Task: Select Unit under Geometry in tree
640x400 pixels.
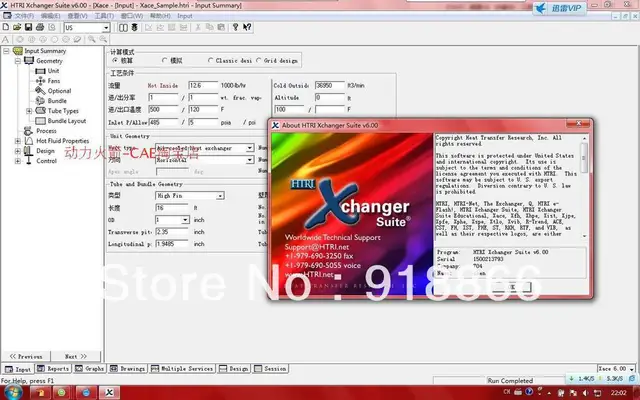Action: 53,71
